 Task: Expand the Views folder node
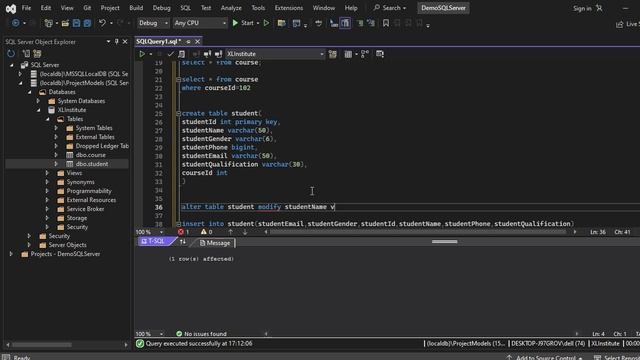pos(47,173)
